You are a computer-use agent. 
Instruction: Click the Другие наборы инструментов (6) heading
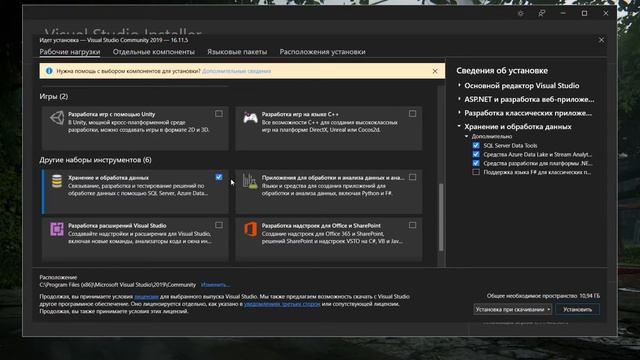[96, 160]
